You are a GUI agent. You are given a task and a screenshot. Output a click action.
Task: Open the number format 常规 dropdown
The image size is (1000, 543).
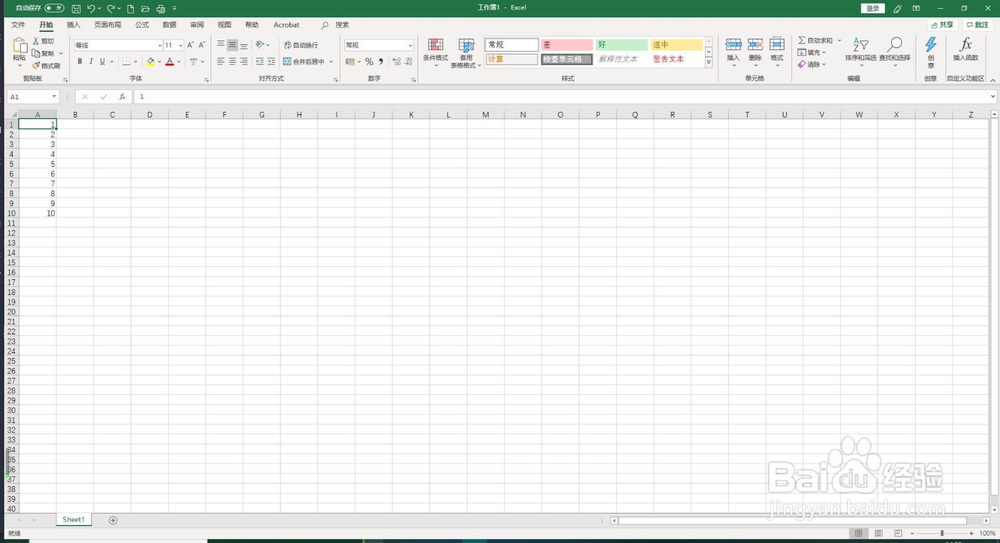click(x=410, y=45)
